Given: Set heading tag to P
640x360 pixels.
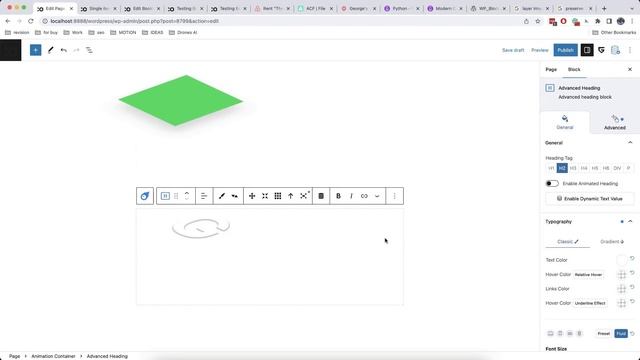Looking at the screenshot, I should pos(629,168).
